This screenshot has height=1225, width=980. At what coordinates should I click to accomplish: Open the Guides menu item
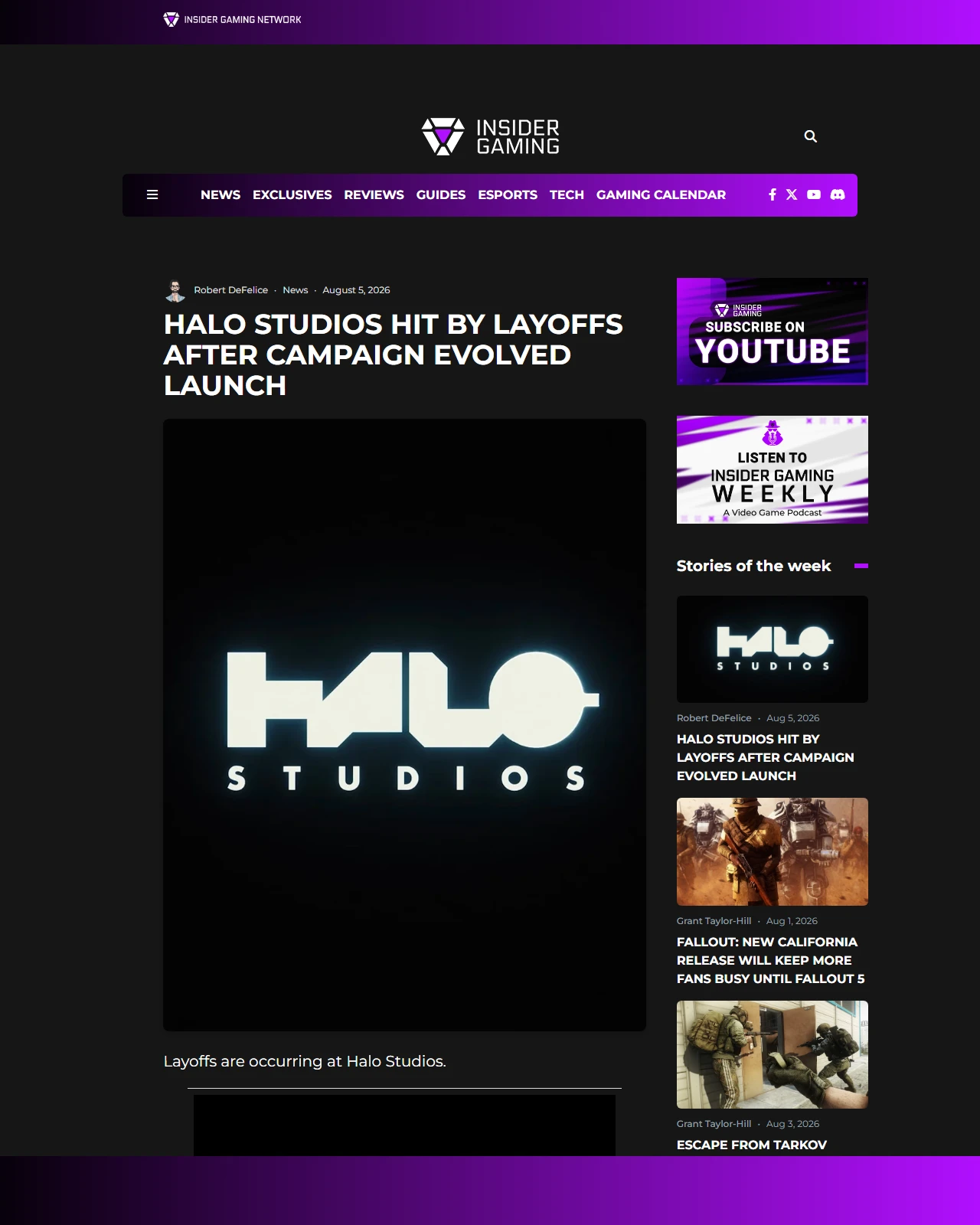[x=441, y=194]
